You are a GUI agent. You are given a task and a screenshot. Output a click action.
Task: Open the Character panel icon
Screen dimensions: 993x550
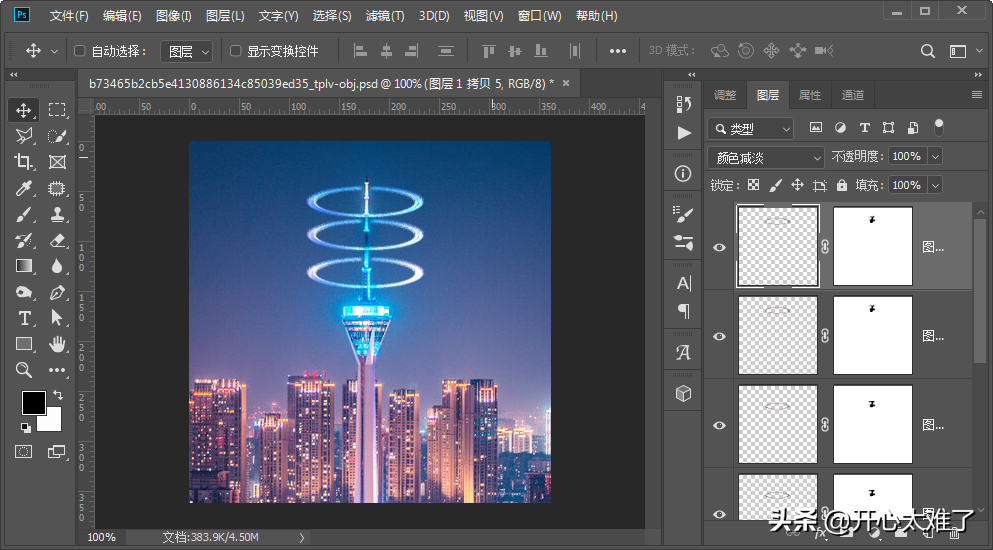point(683,283)
